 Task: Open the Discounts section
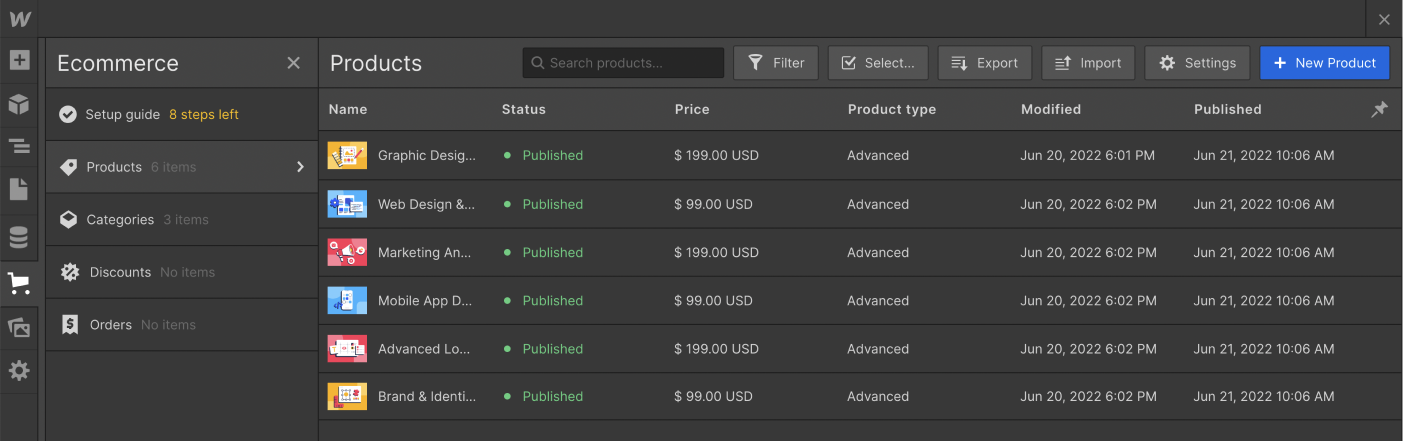coord(120,272)
